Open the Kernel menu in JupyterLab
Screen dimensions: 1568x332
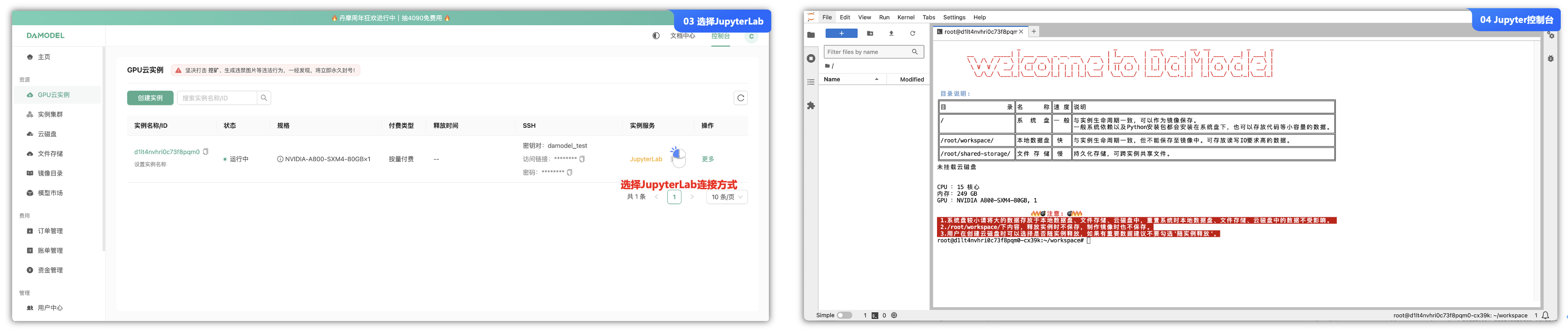click(905, 17)
